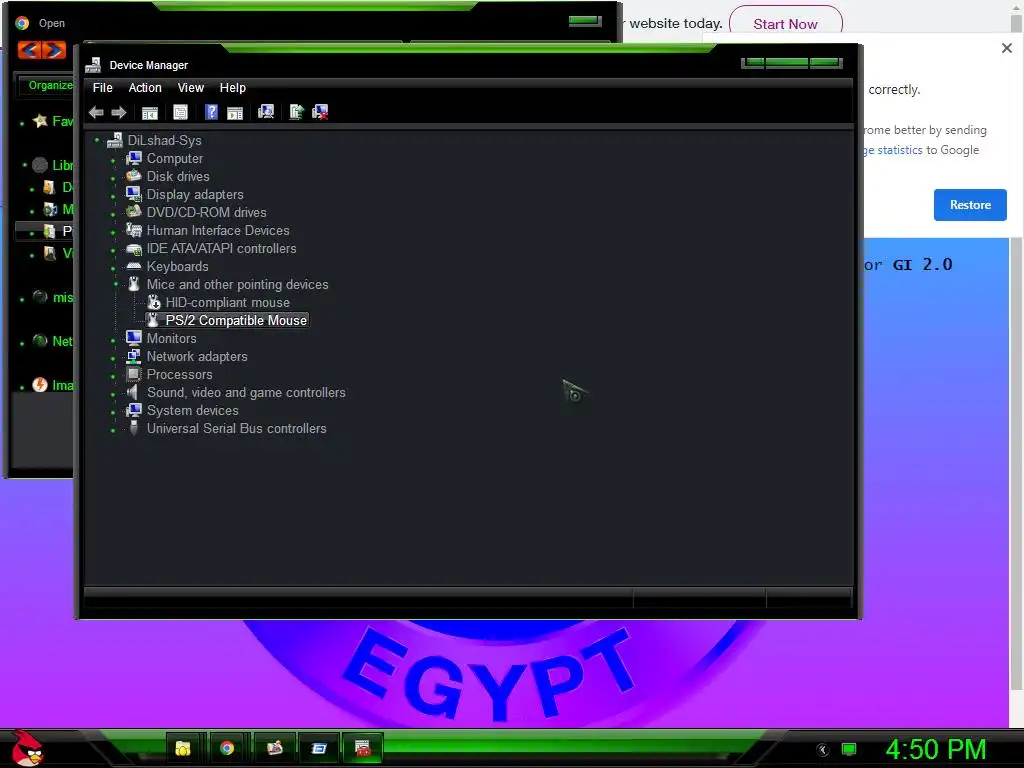
Task: Click the Sound, video and game controllers icon
Action: tap(133, 392)
